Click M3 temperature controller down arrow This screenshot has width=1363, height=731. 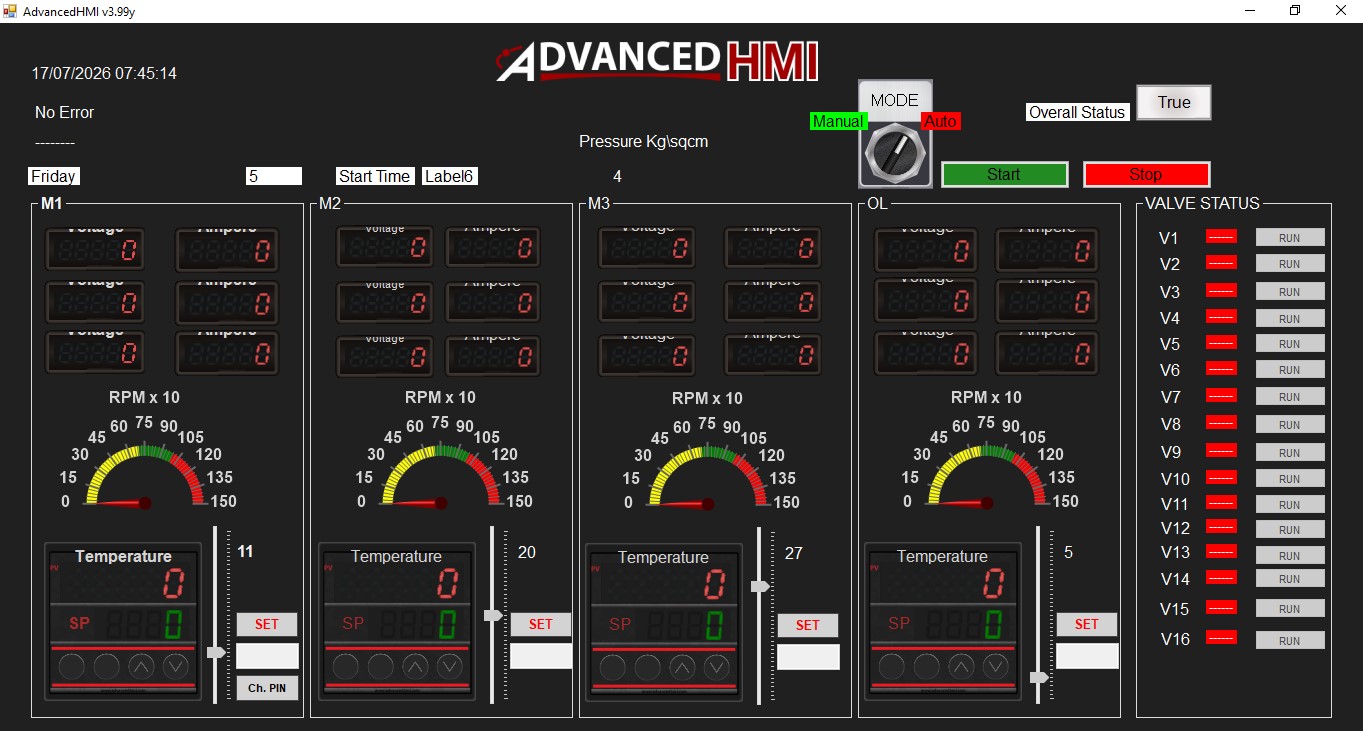pos(717,667)
